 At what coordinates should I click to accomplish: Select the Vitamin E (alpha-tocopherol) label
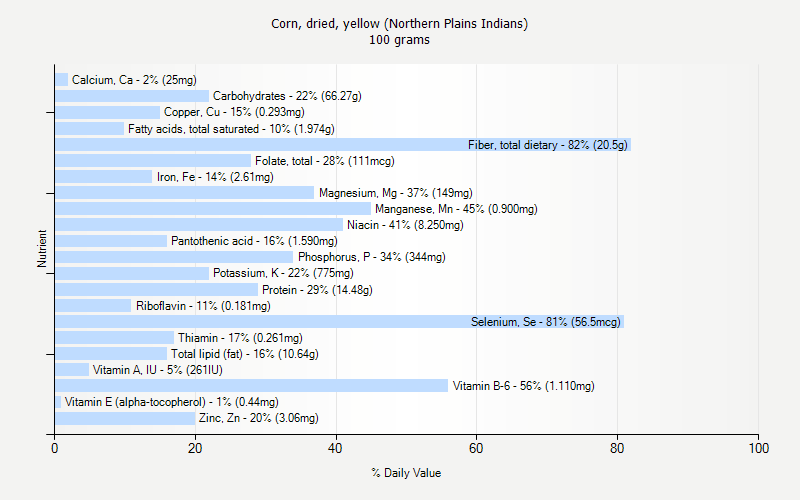pyautogui.click(x=171, y=402)
